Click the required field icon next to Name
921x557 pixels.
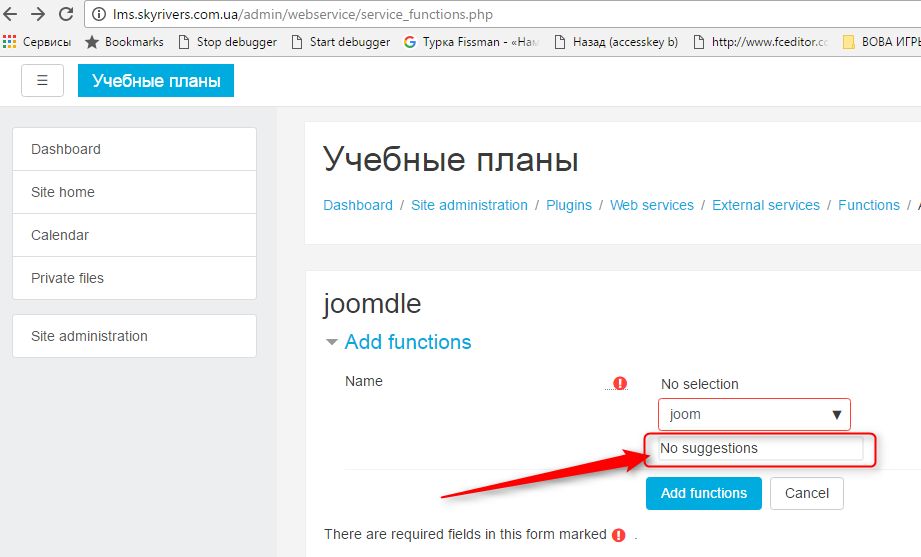pyautogui.click(x=620, y=383)
